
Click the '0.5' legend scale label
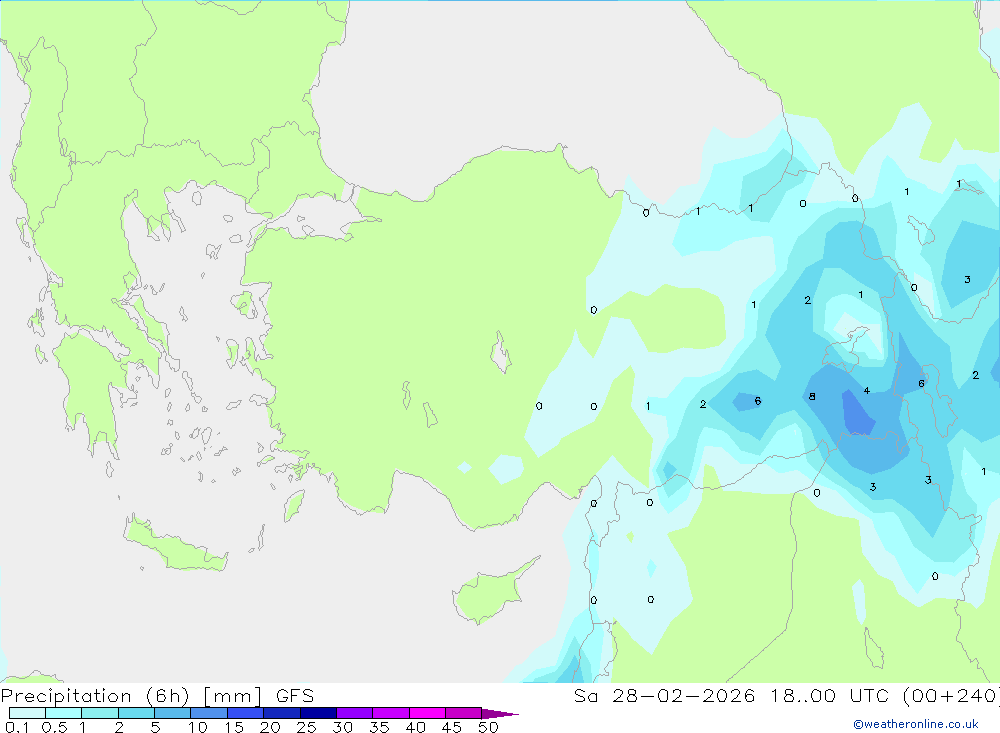click(x=54, y=727)
